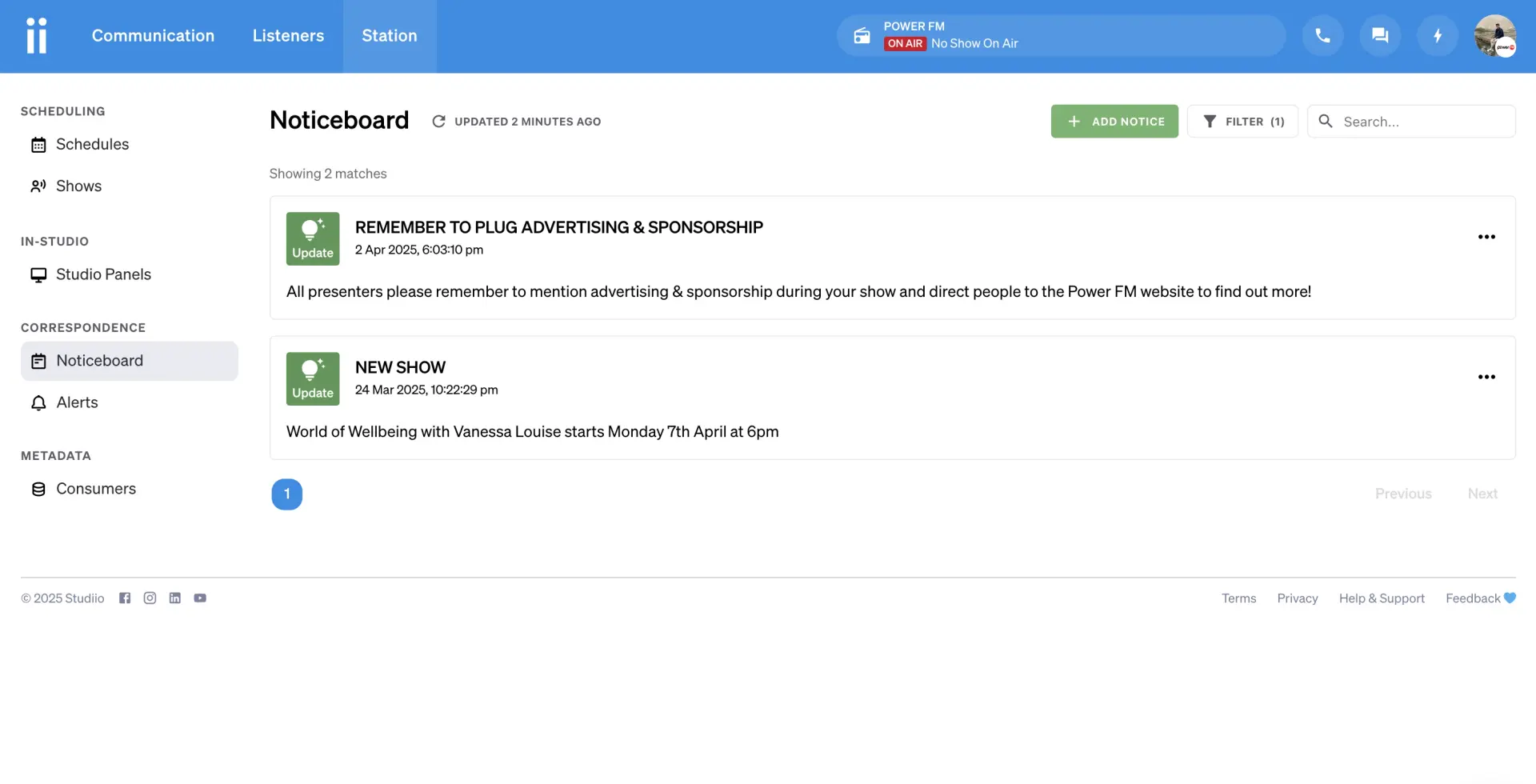Open Studiio's Facebook page icon
The height and width of the screenshot is (784, 1536).
(x=125, y=598)
